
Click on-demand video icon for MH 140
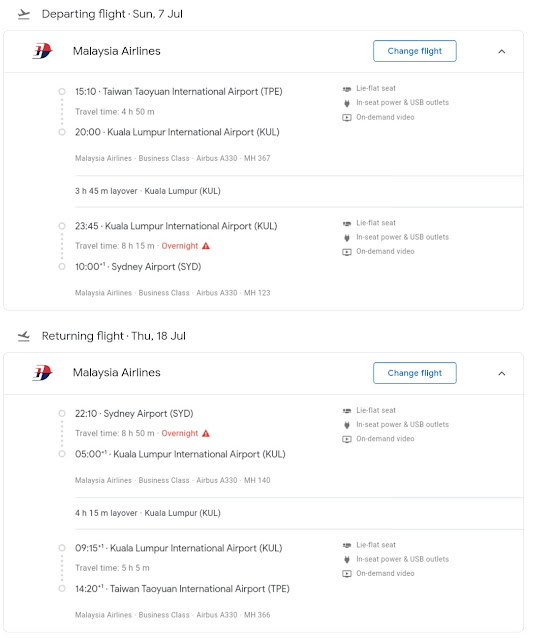[347, 439]
